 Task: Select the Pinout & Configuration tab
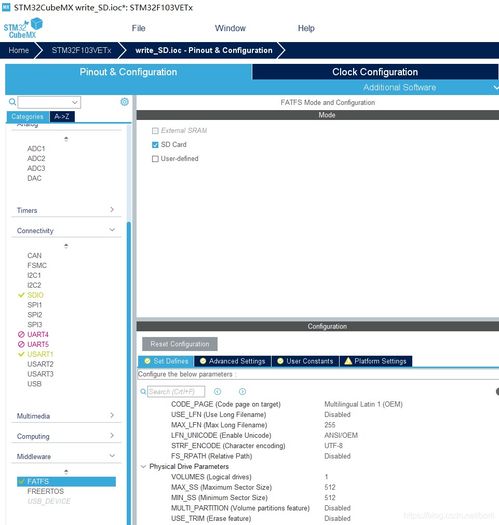click(128, 72)
